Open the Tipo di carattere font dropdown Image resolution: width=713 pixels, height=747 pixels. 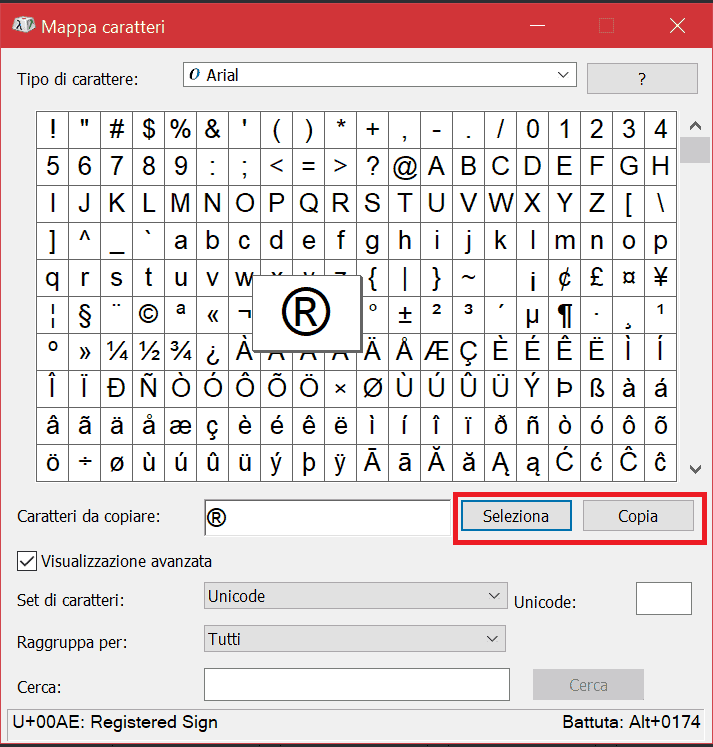[380, 75]
